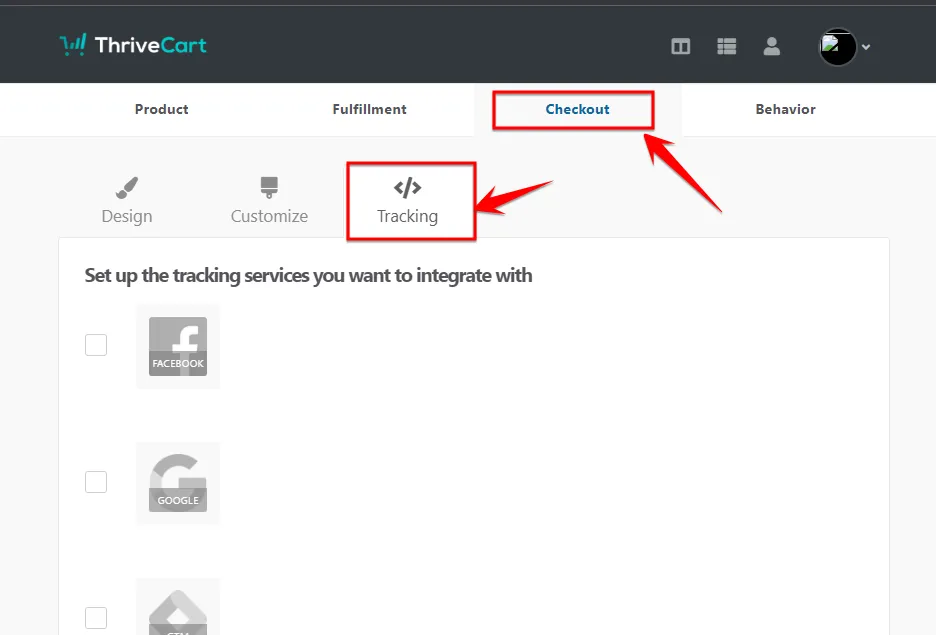The height and width of the screenshot is (635, 936).
Task: Enable the Facebook tracking checkbox
Action: pyautogui.click(x=96, y=345)
